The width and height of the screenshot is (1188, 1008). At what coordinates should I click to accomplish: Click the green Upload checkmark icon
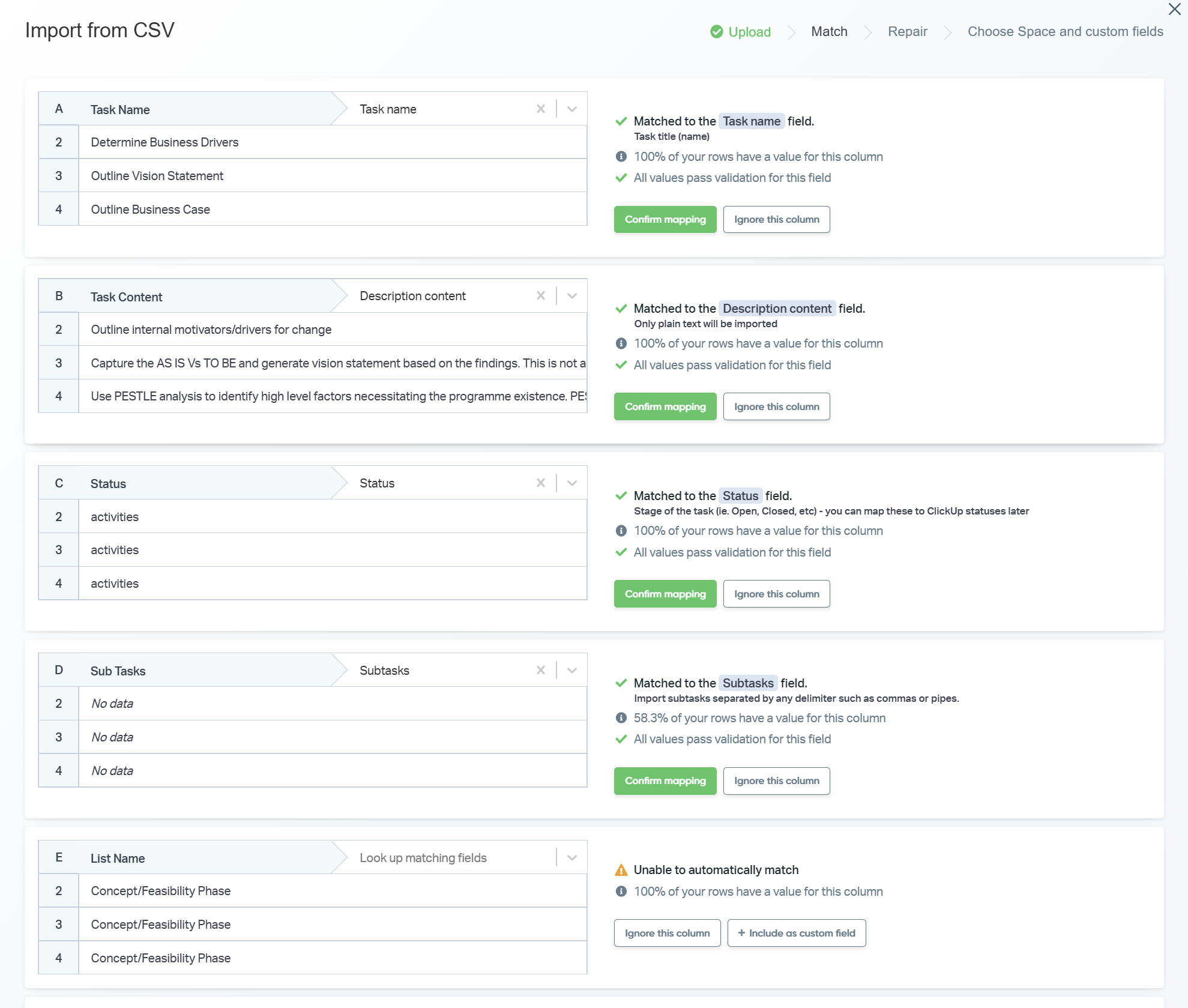coord(716,32)
